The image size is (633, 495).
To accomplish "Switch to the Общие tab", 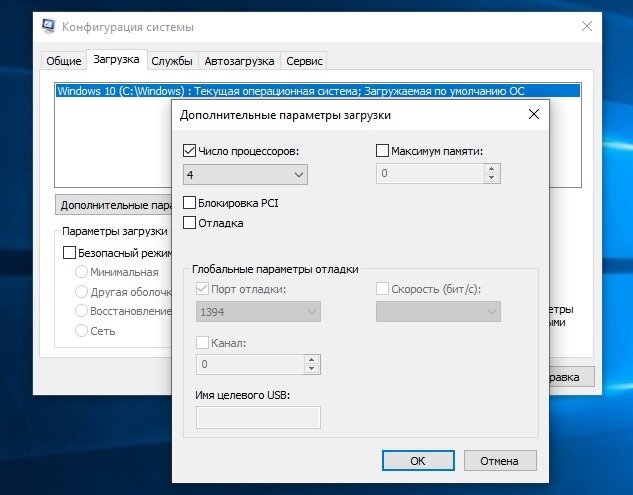I will click(x=64, y=61).
